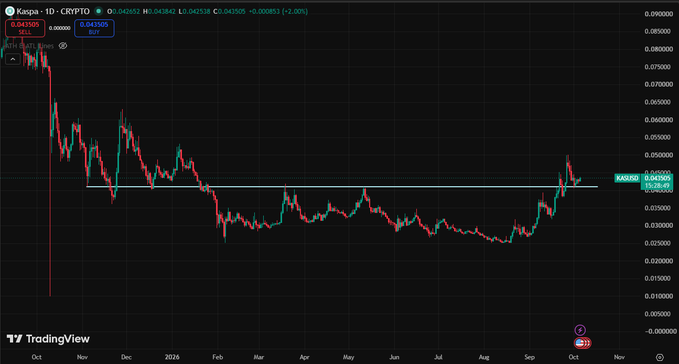Open the purple lightning event marker

(580, 330)
